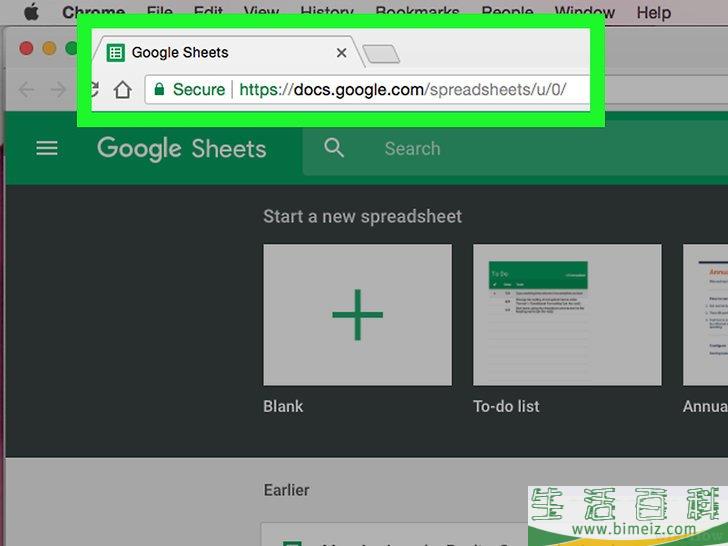Click the Earlier section heading

coord(286,490)
